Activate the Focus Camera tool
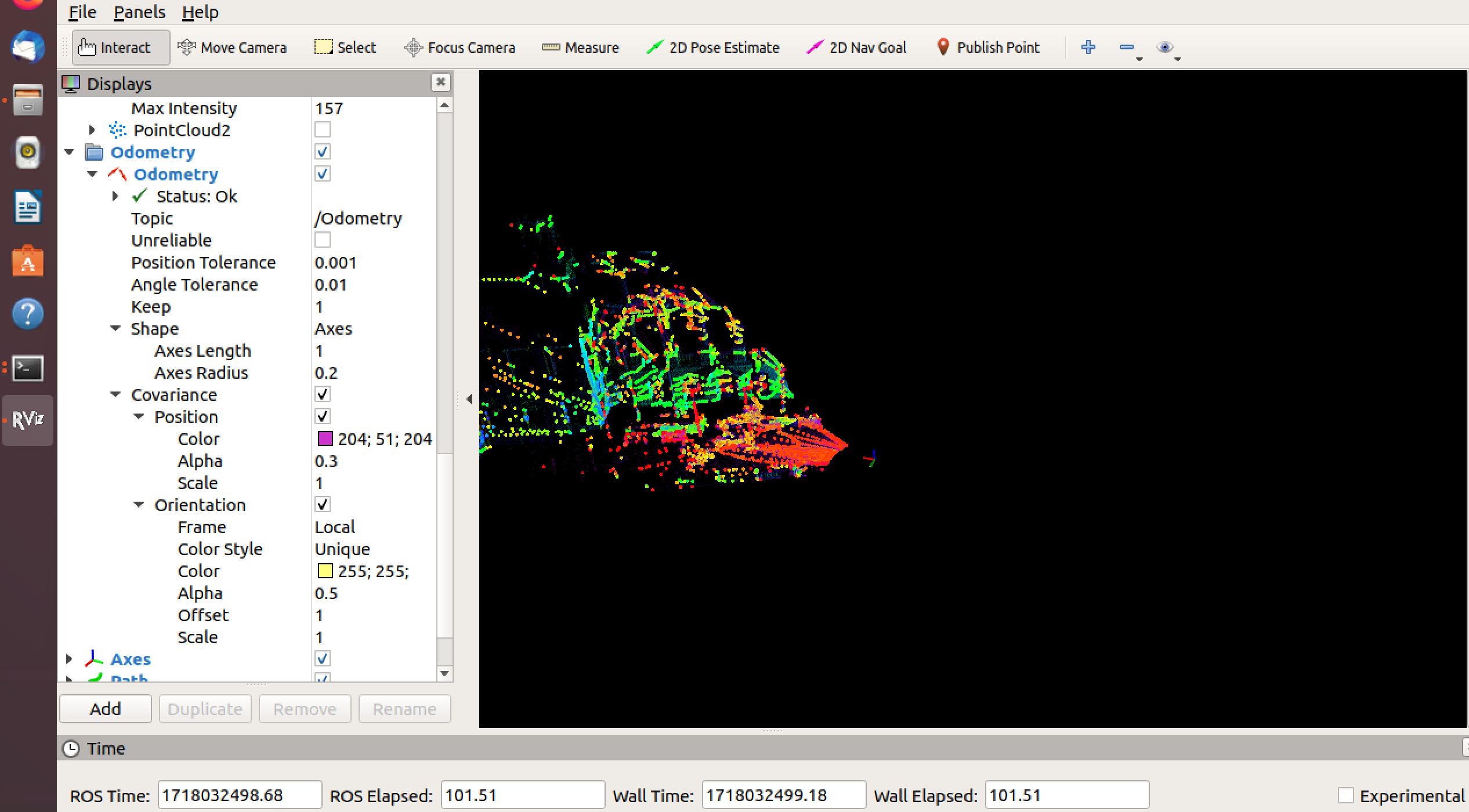 [459, 48]
